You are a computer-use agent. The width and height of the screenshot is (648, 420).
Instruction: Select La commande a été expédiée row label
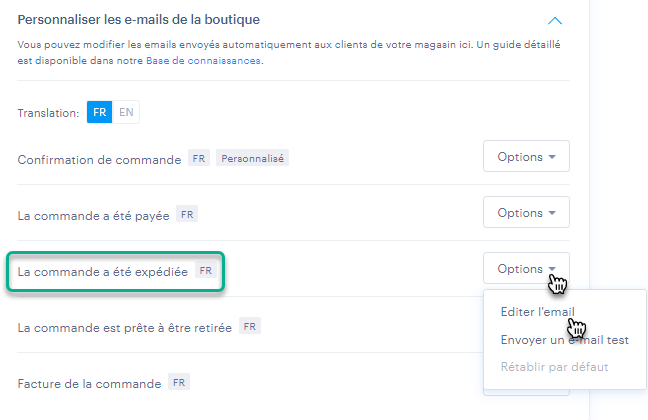click(x=102, y=272)
